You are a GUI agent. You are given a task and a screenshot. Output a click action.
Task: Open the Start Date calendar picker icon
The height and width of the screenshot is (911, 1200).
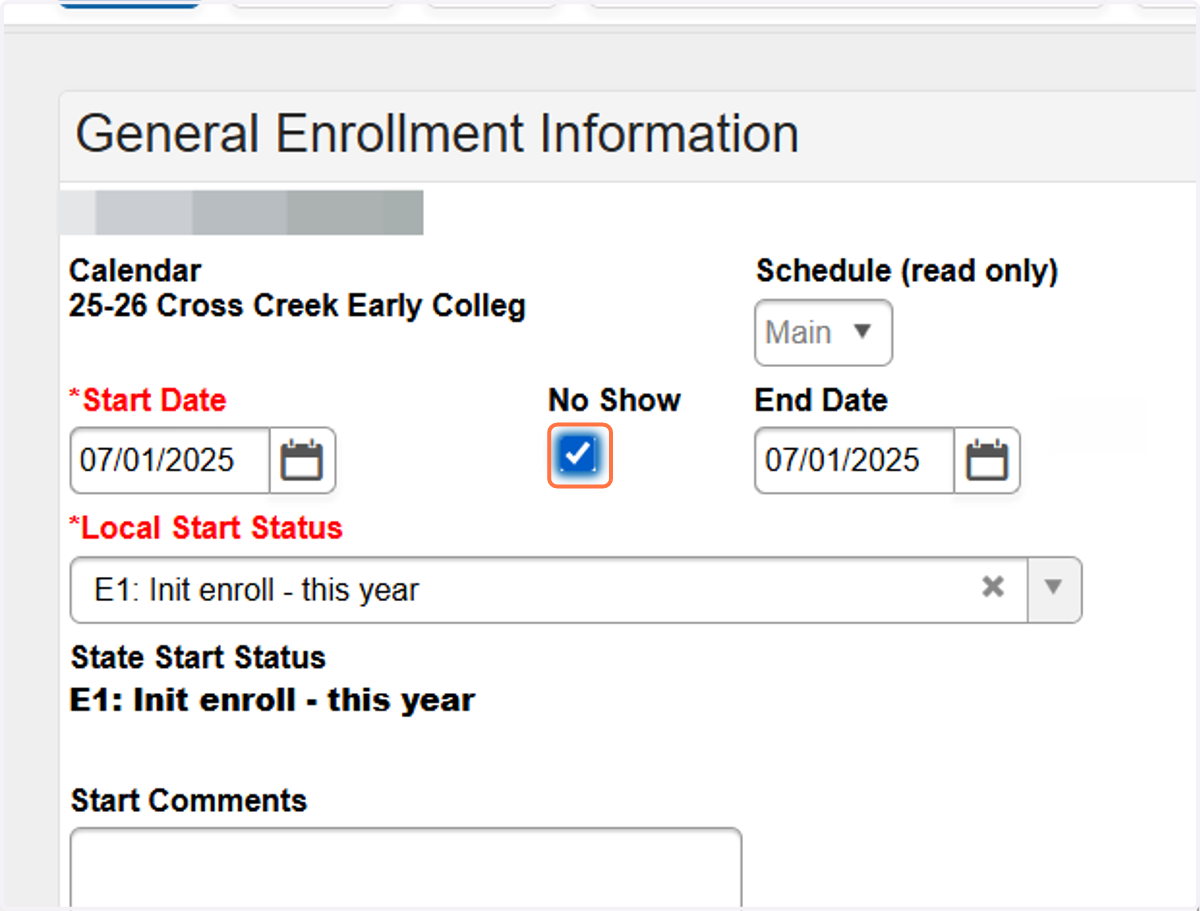pyautogui.click(x=302, y=461)
